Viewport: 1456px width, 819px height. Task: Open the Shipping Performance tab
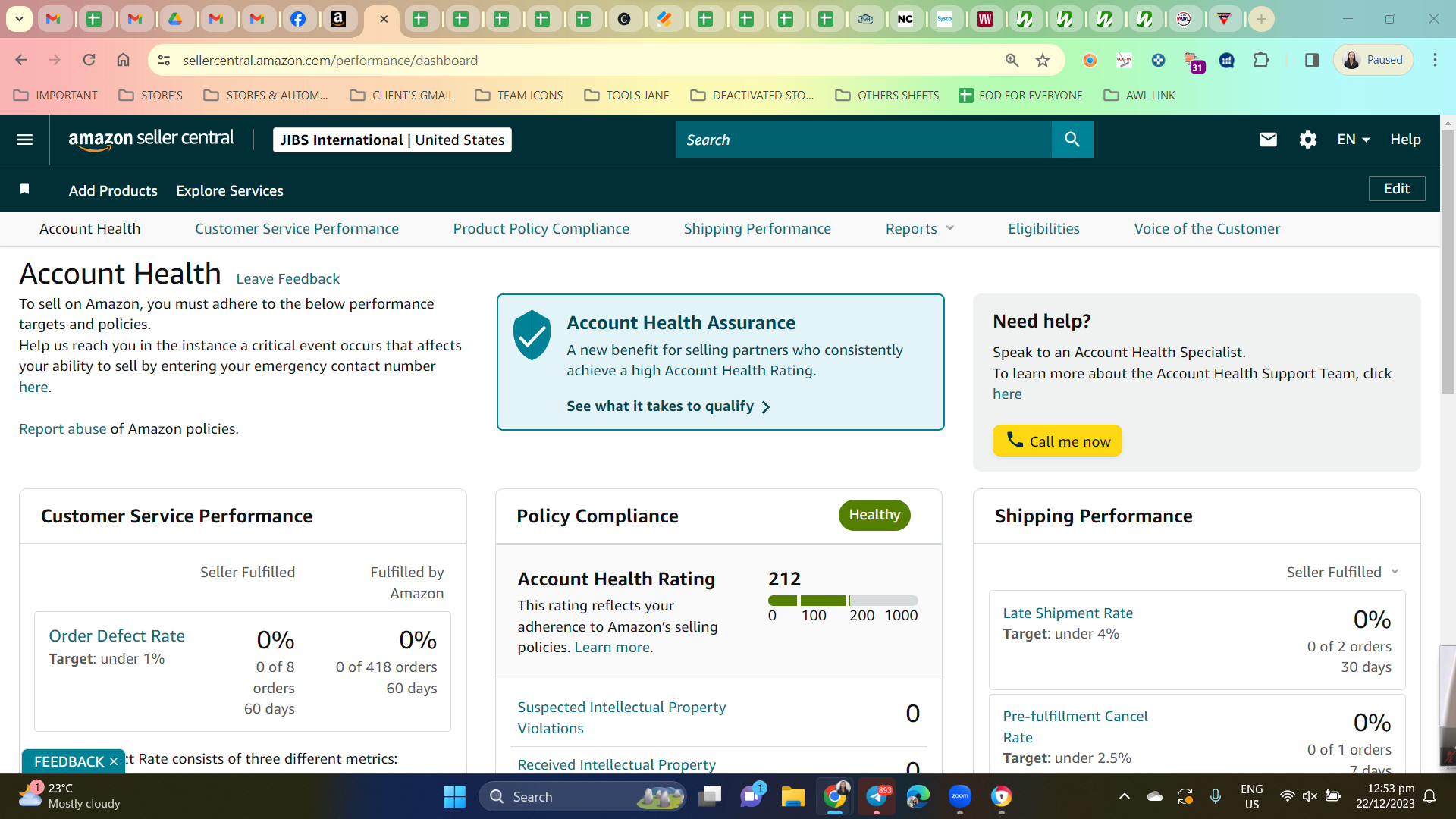tap(757, 228)
